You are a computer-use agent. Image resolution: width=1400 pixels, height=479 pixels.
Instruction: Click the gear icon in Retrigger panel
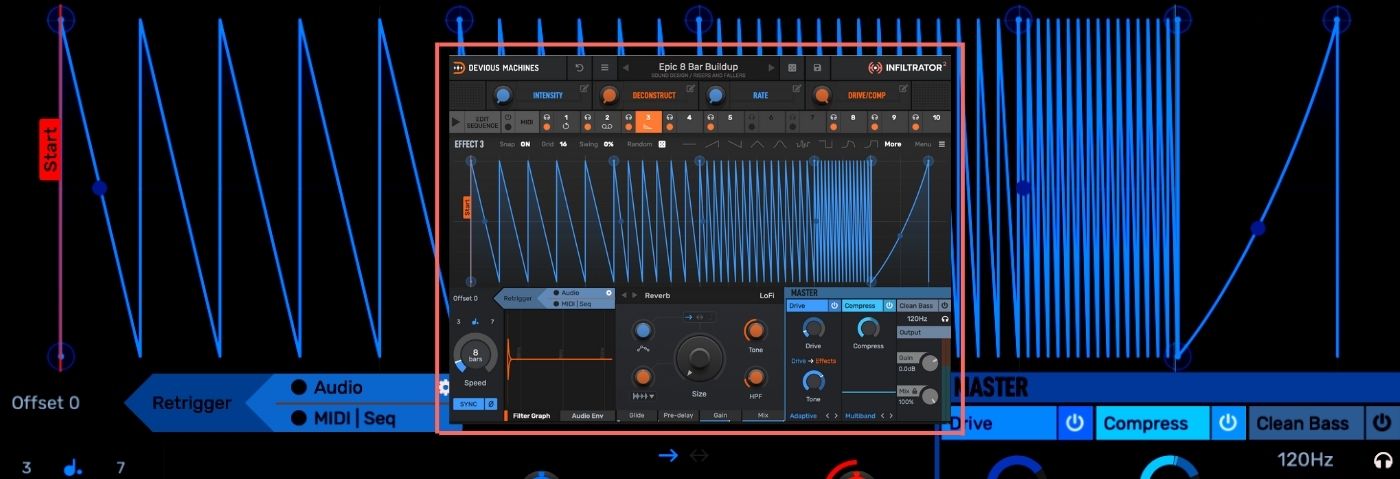click(609, 293)
